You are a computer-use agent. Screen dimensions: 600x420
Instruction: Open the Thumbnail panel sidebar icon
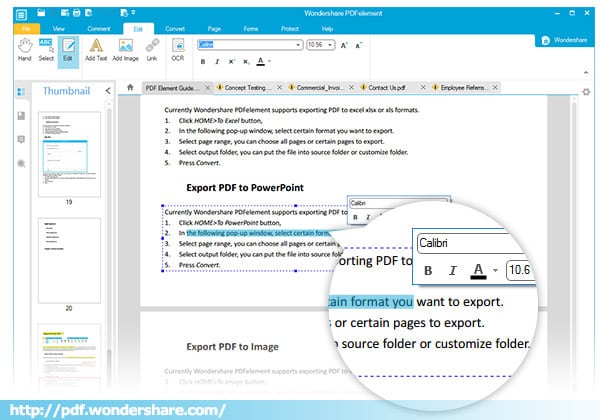21,92
